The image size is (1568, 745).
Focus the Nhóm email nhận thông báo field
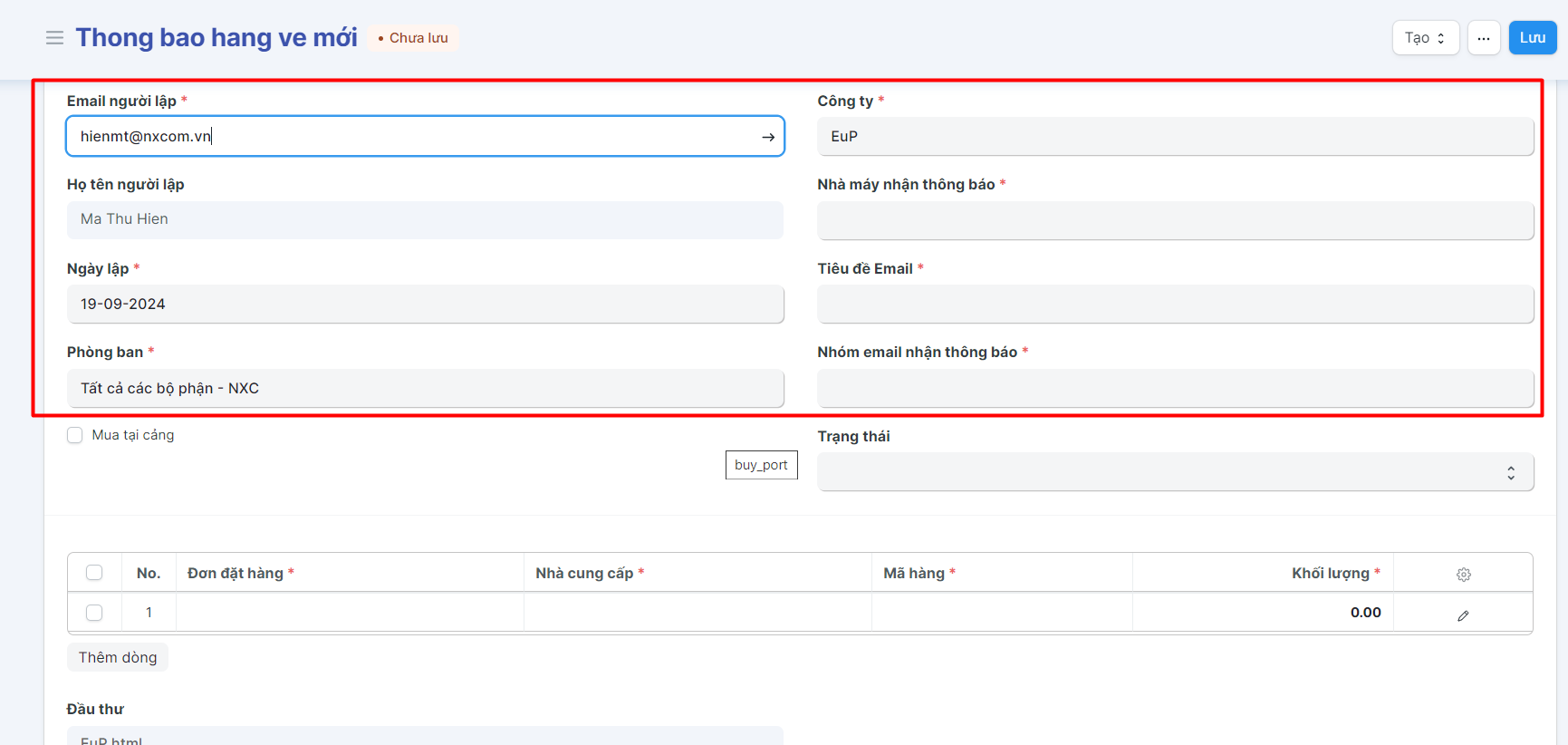1175,389
